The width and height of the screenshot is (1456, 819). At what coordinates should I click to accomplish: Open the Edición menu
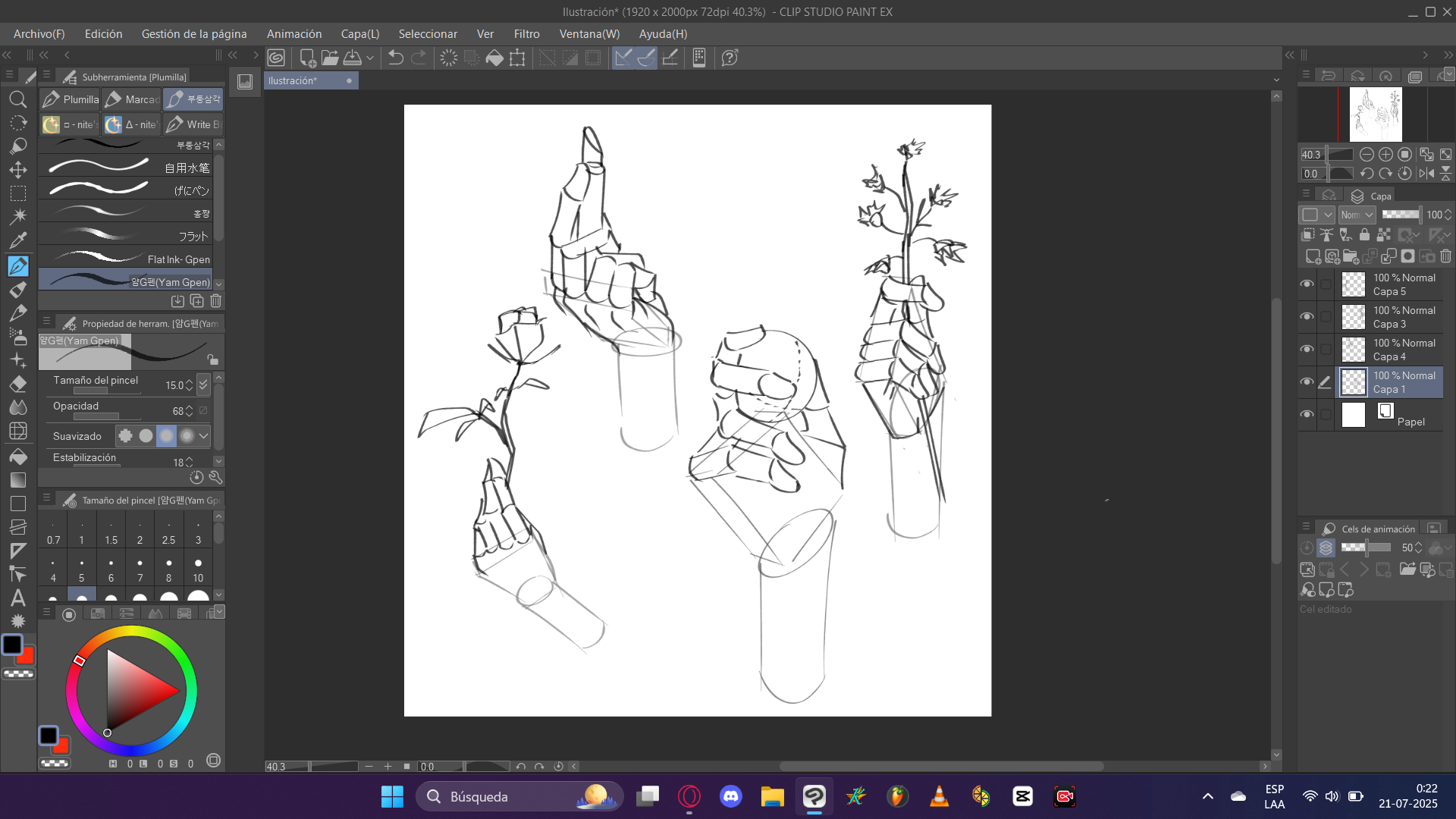(x=103, y=34)
